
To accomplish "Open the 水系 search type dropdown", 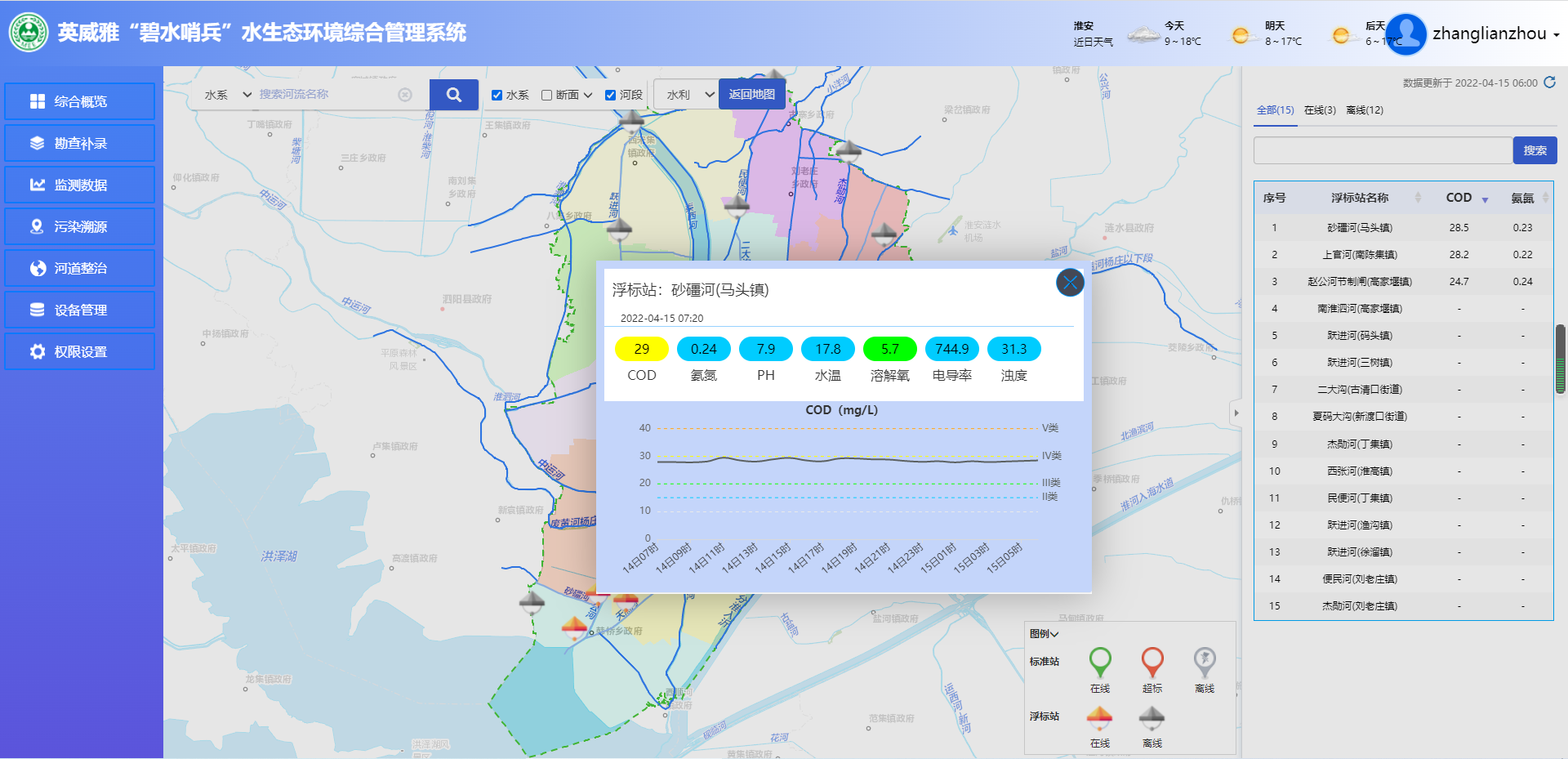I will (x=228, y=95).
